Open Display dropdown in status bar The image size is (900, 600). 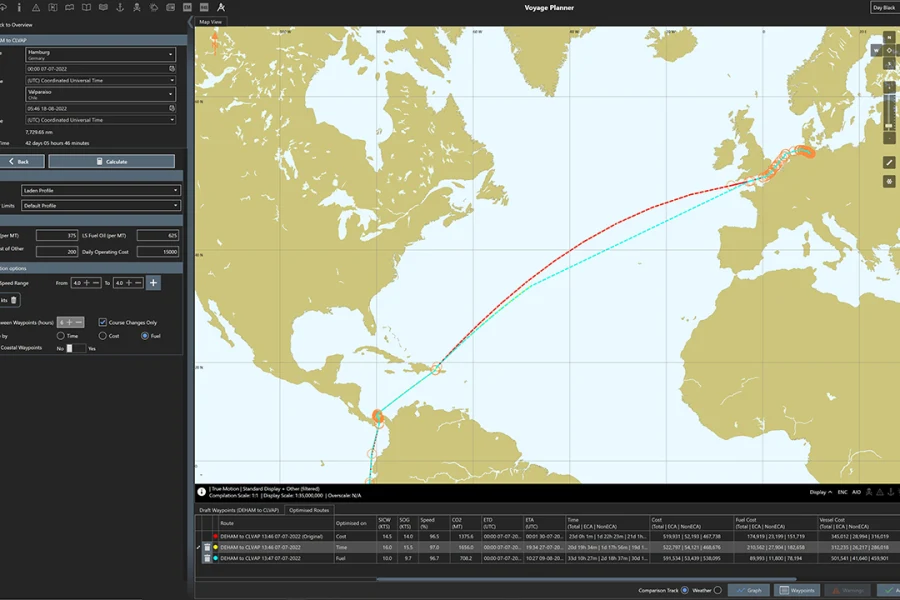tap(820, 492)
